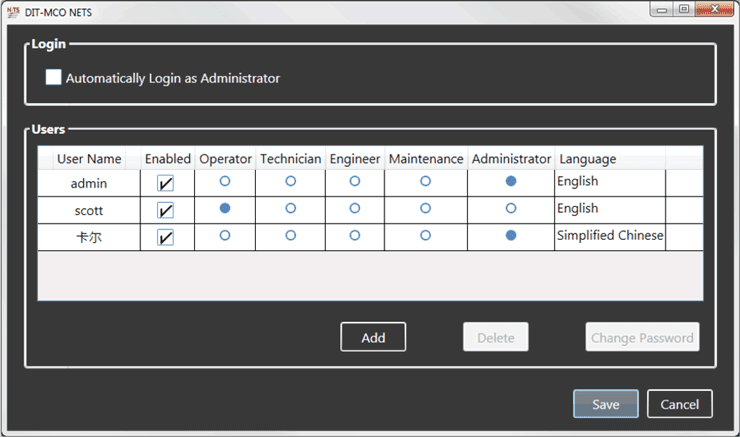Set admin role to Operator

coord(225,182)
